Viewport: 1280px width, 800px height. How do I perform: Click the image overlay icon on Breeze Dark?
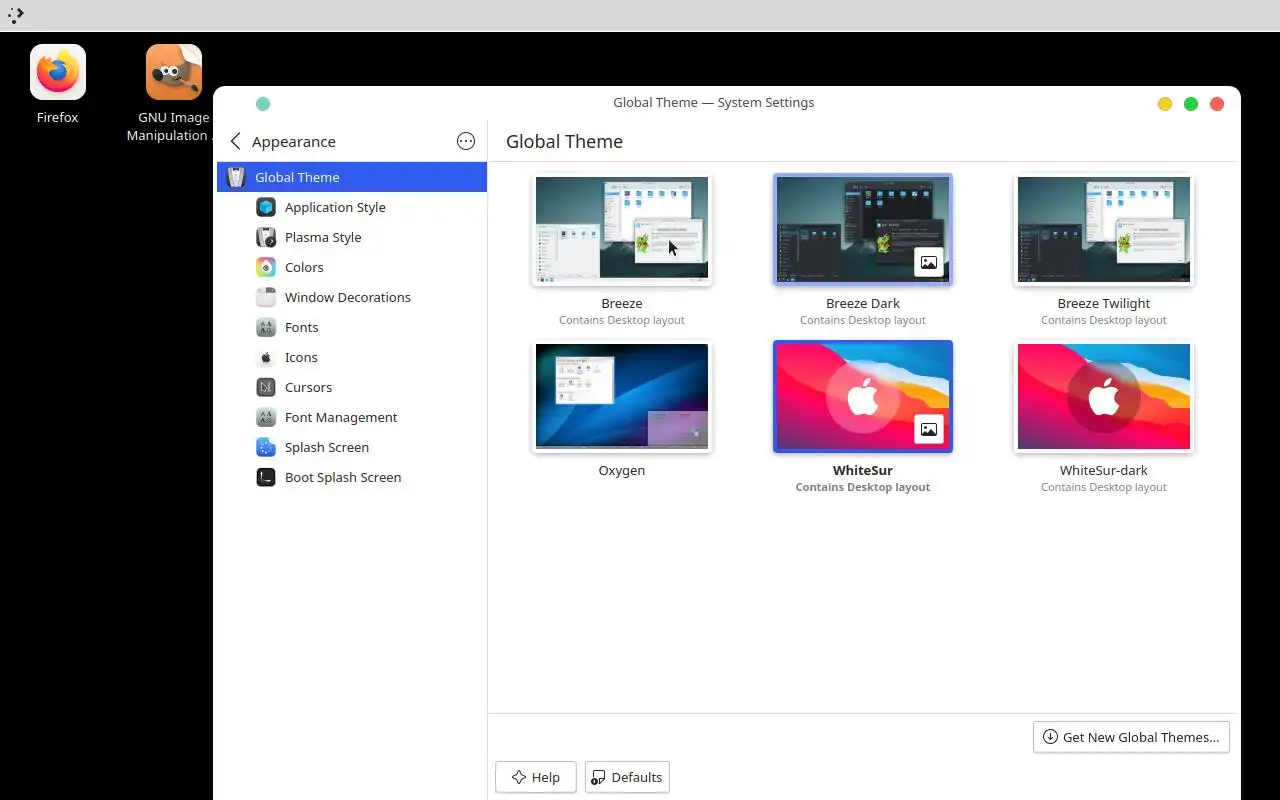click(929, 262)
